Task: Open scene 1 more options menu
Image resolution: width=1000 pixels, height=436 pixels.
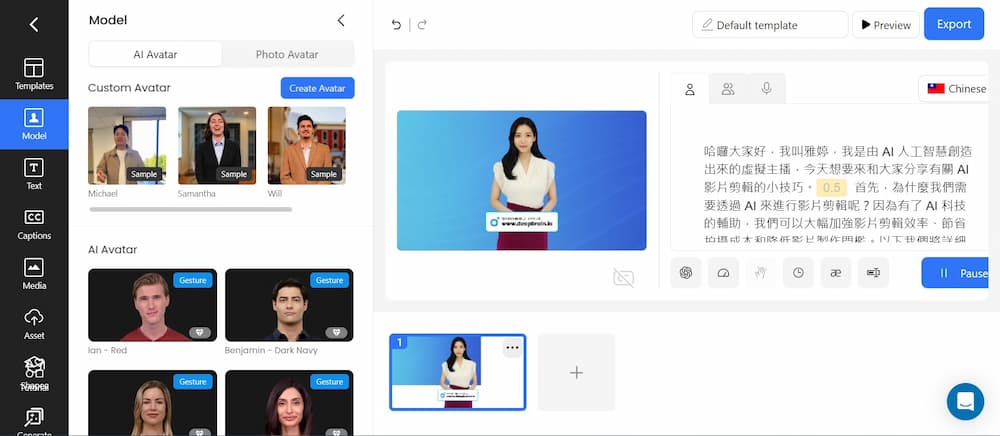Action: click(512, 348)
